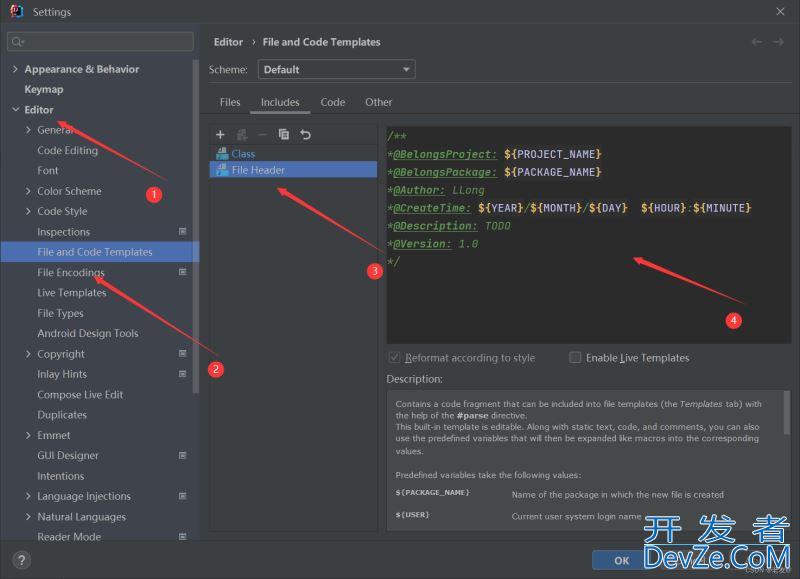This screenshot has width=800, height=579.
Task: Open Compose Live Edit settings
Action: tap(80, 394)
